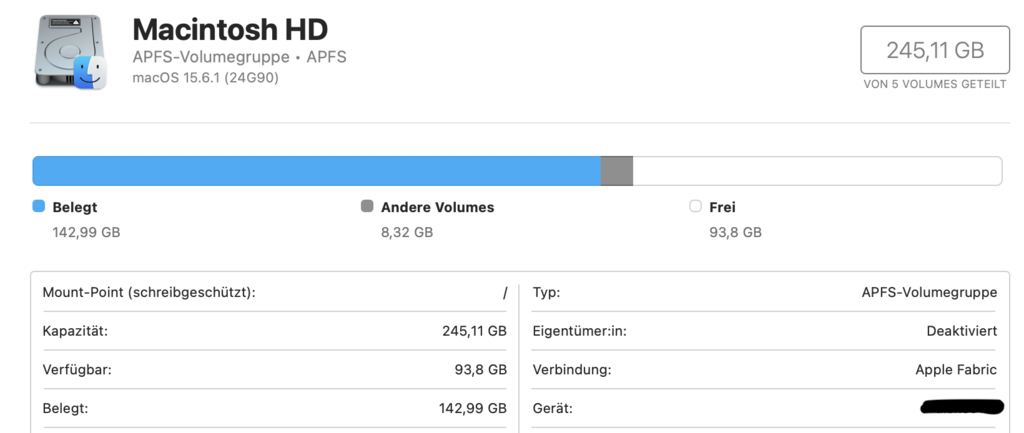Click the blue used segment of the storage bar

(316, 171)
